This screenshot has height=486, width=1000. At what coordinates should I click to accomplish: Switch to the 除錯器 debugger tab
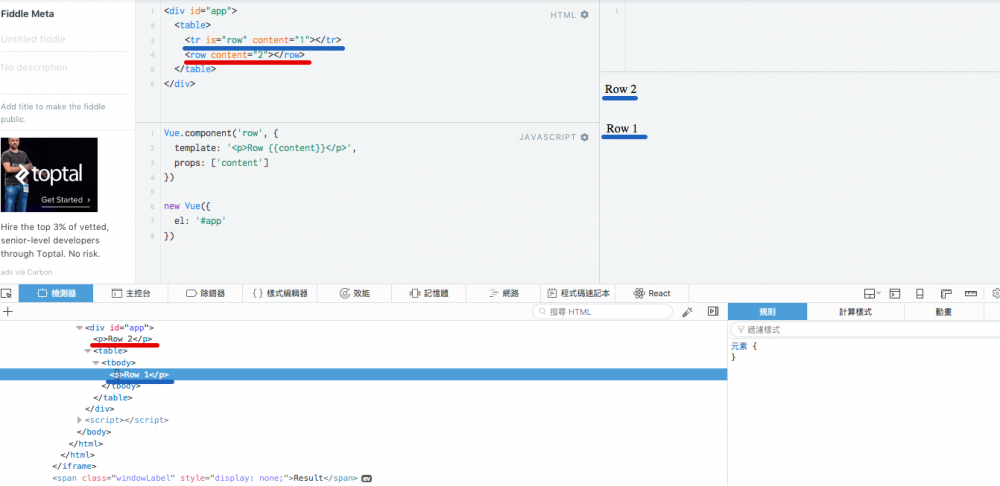click(205, 293)
